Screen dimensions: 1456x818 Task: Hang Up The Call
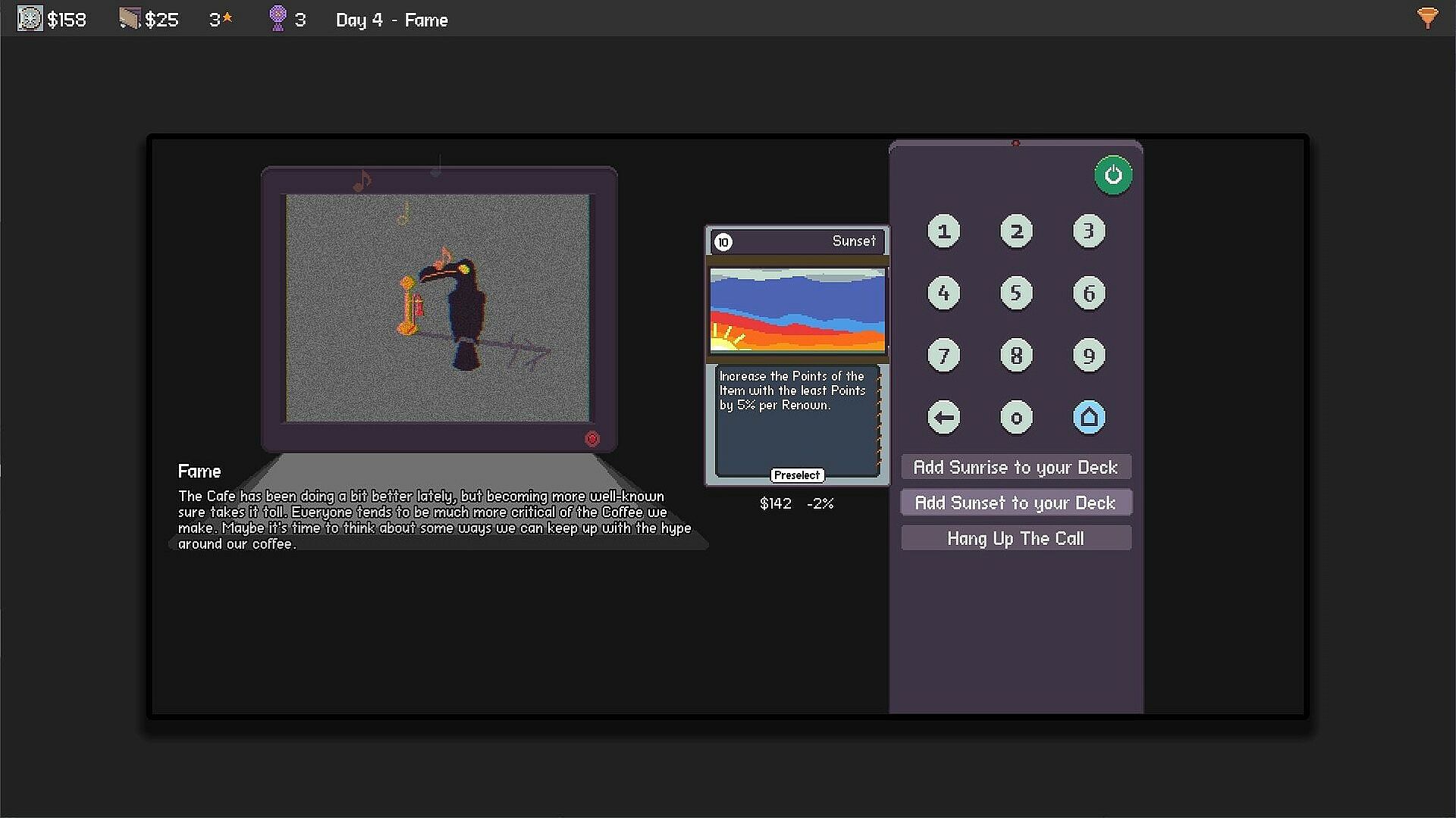1015,538
